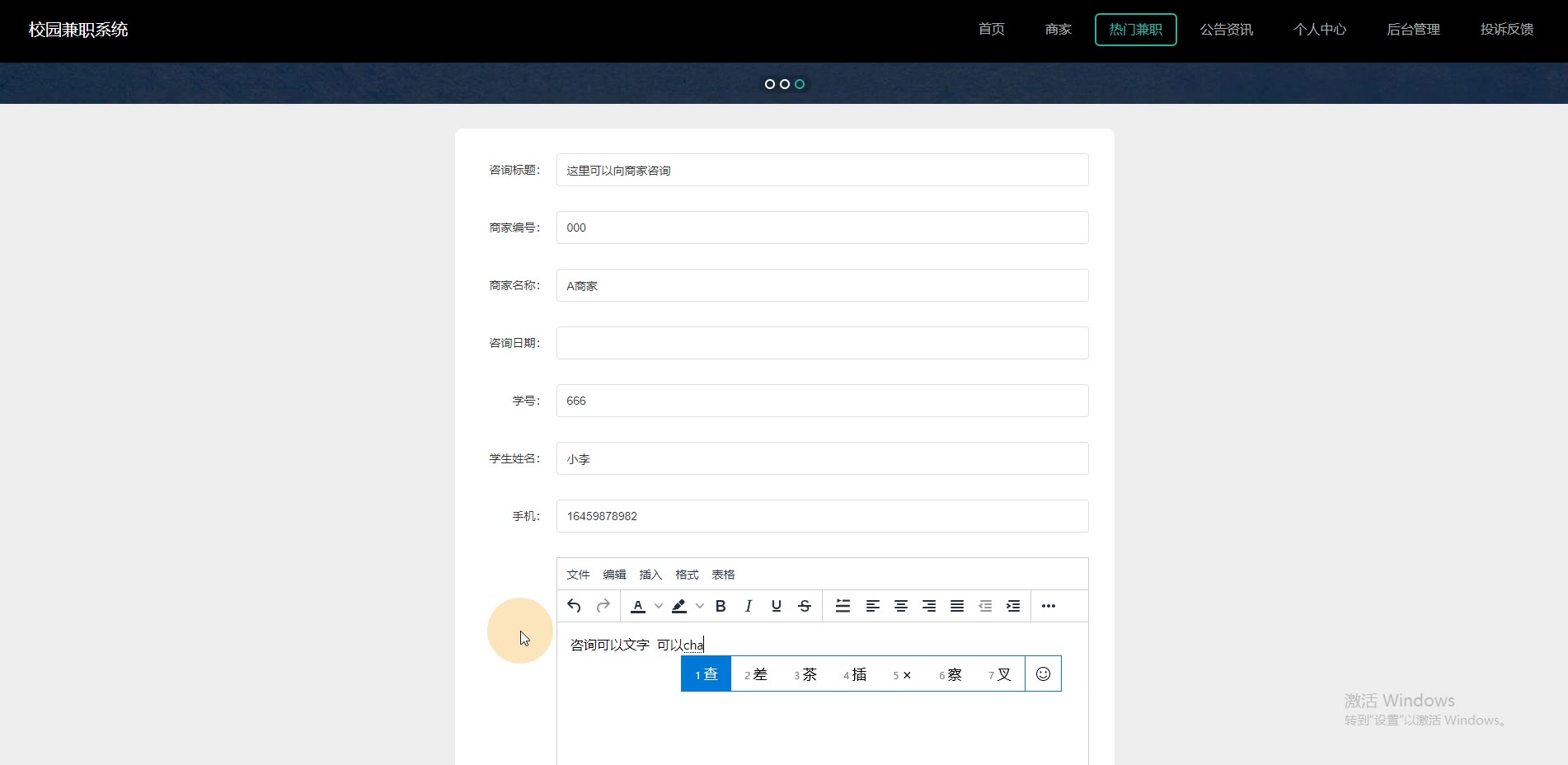Choose IME candidate 1 查
This screenshot has width=1568, height=765.
[x=707, y=674]
